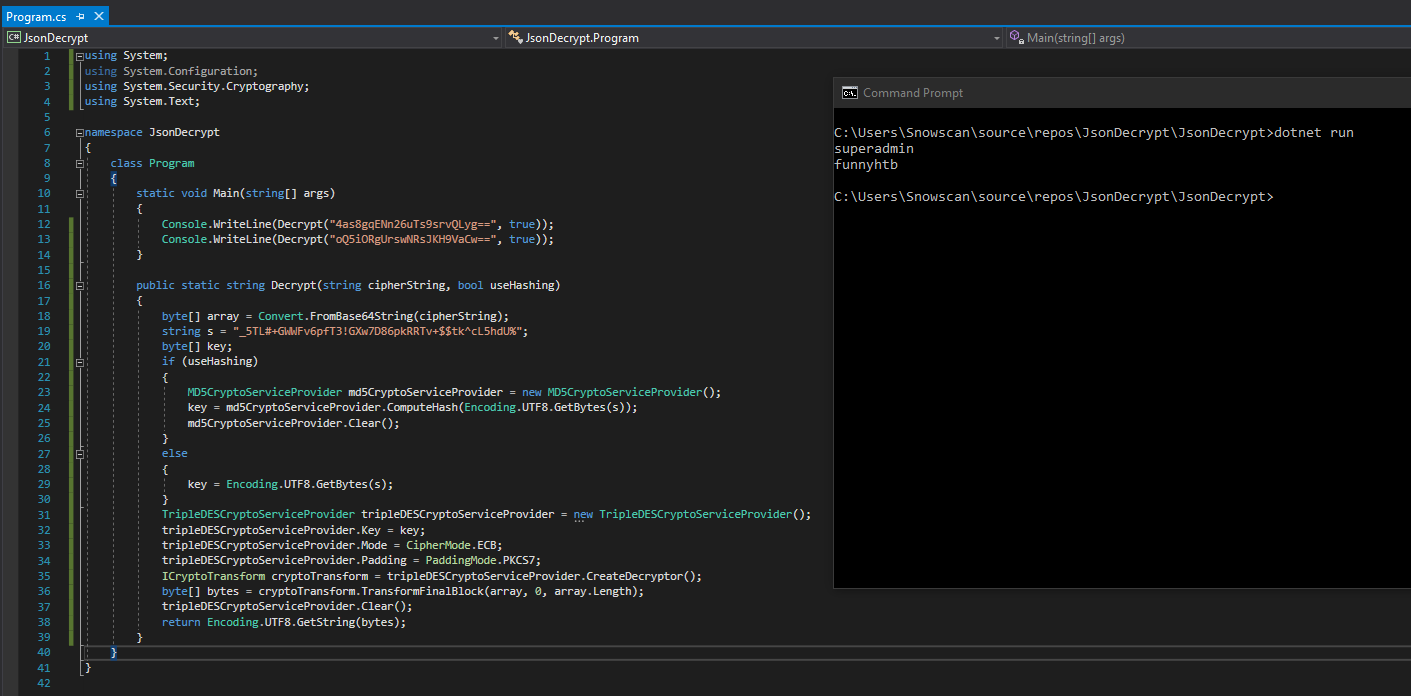Click CipherMode.ECB in the code
This screenshot has height=696, width=1411.
[x=452, y=545]
